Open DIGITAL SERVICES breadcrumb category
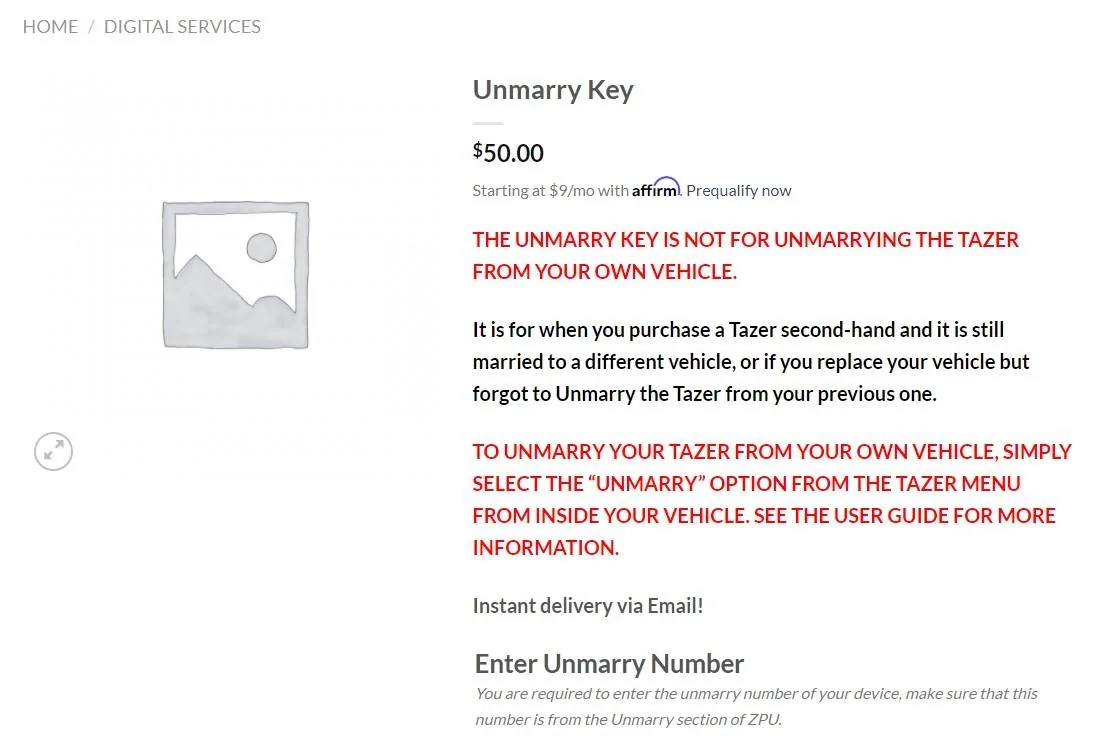 pyautogui.click(x=182, y=27)
